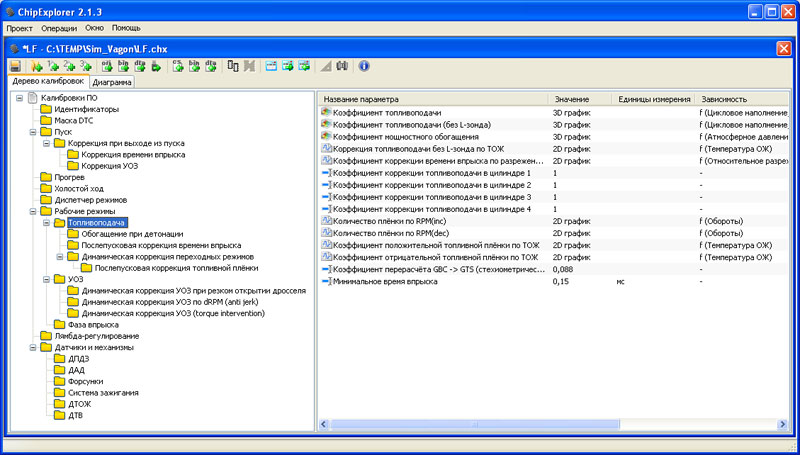The height and width of the screenshot is (455, 800).
Task: Switch to the 'Диаграмма' tab
Action: tap(113, 83)
